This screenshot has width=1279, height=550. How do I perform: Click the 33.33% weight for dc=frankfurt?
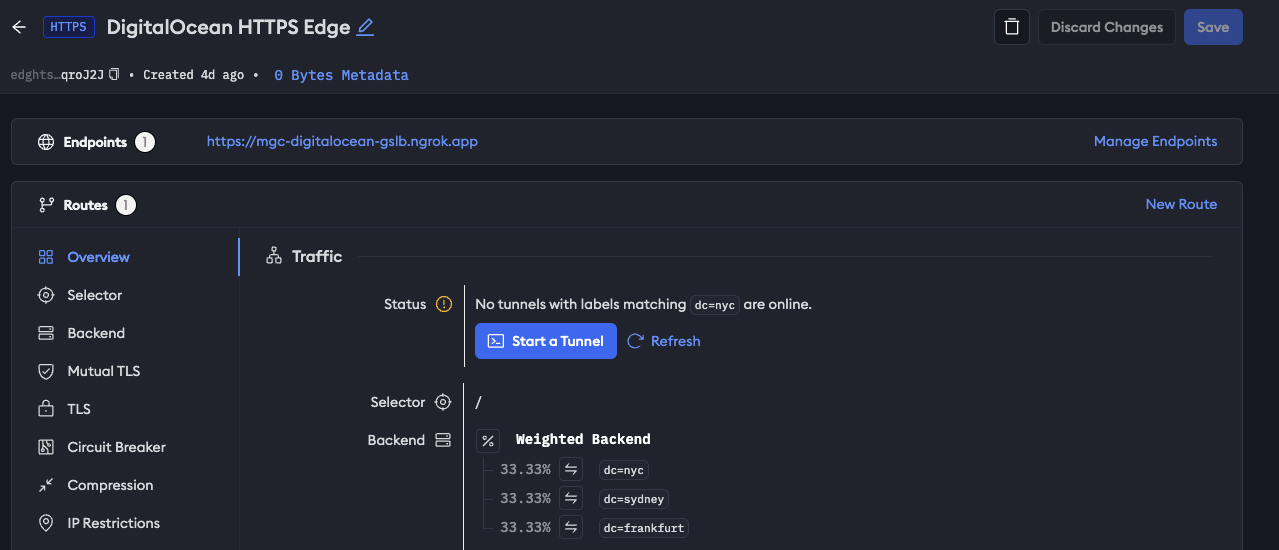coord(525,527)
